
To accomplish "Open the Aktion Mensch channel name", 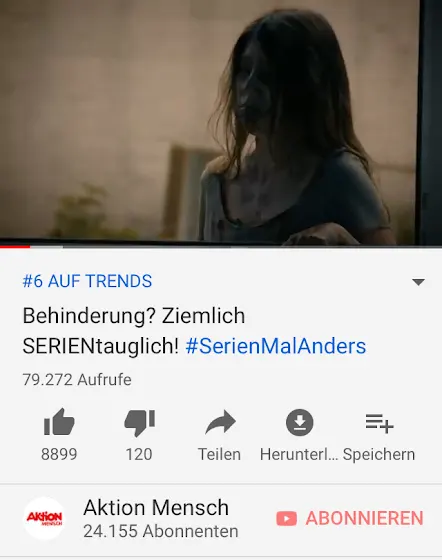I will [x=156, y=507].
